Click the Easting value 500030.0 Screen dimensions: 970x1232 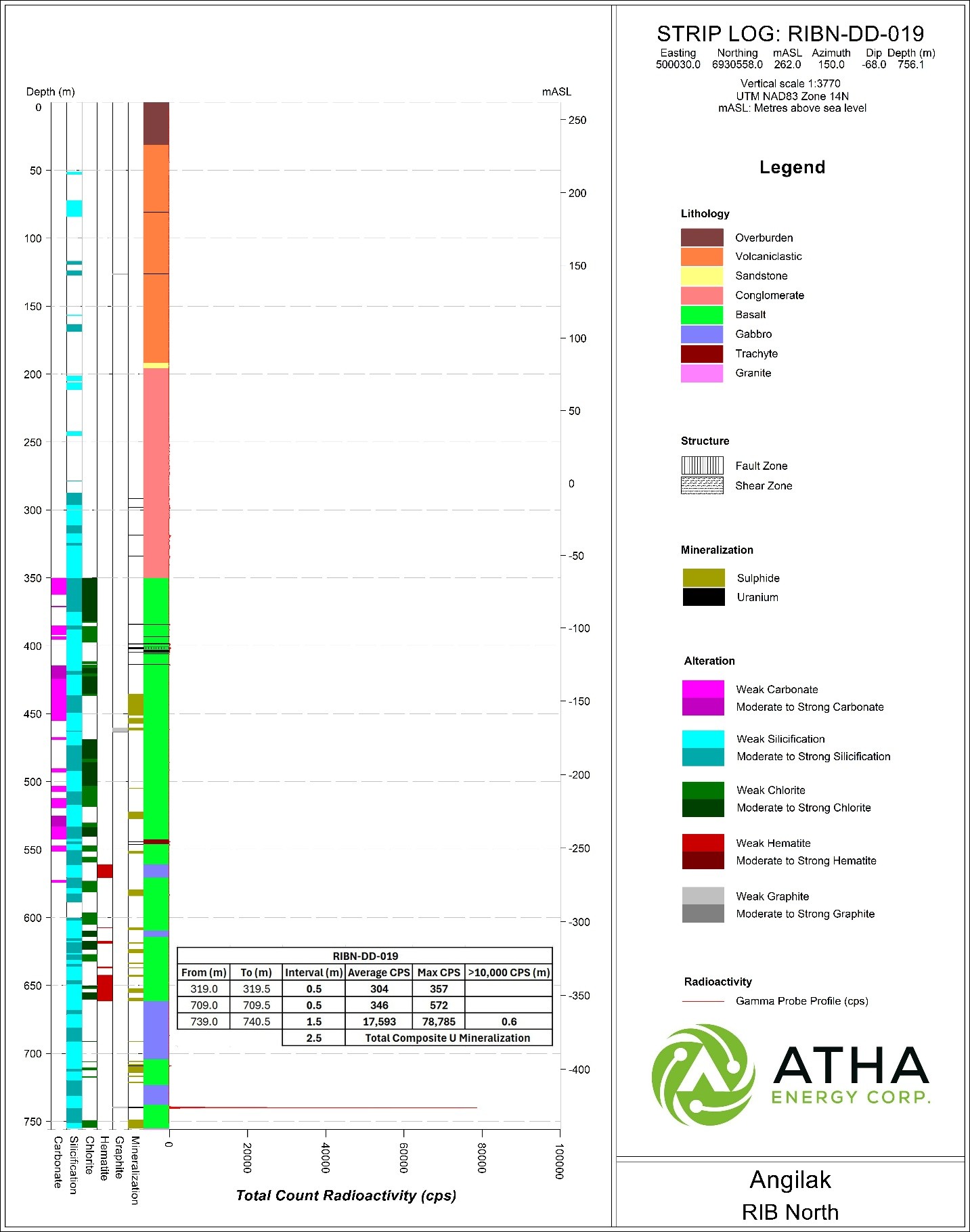point(678,65)
